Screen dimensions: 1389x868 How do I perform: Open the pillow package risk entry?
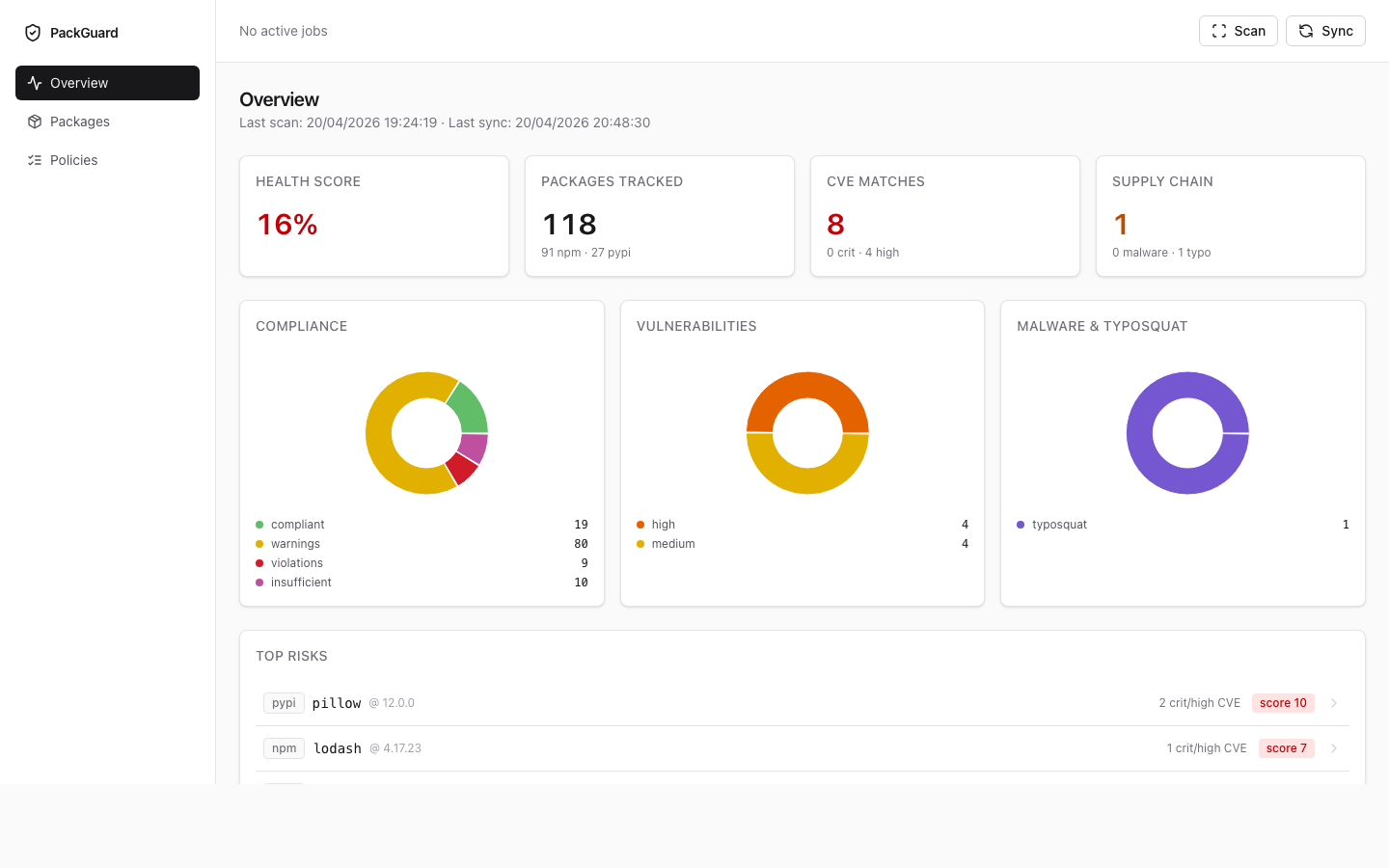pyautogui.click(x=337, y=703)
